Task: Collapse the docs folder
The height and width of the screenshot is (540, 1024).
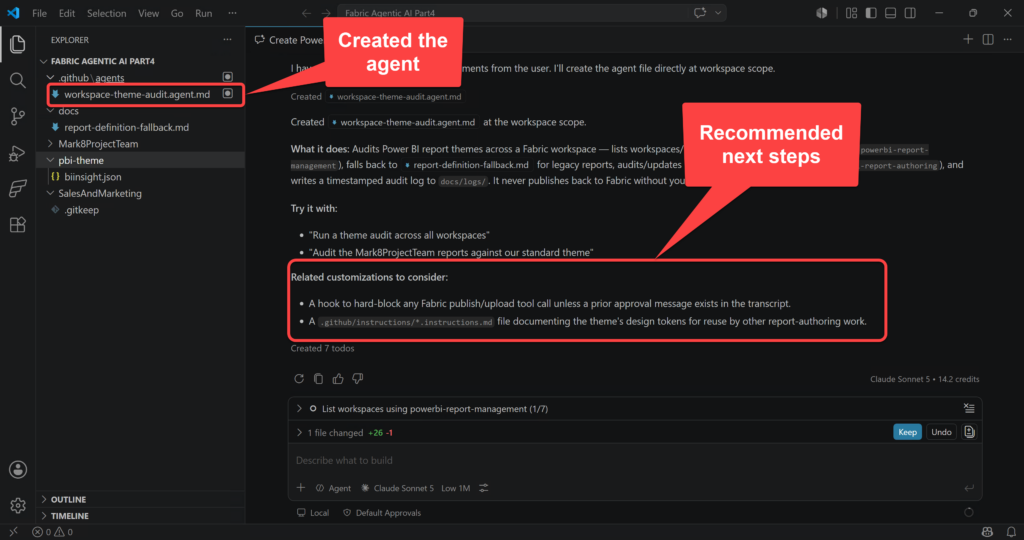Action: [x=50, y=111]
